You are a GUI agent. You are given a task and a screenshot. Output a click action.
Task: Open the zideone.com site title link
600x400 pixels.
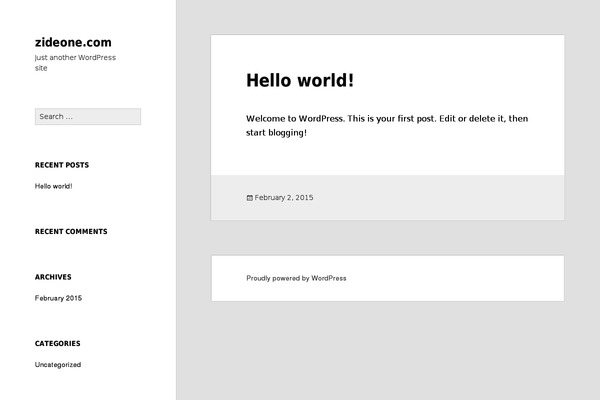pyautogui.click(x=73, y=42)
